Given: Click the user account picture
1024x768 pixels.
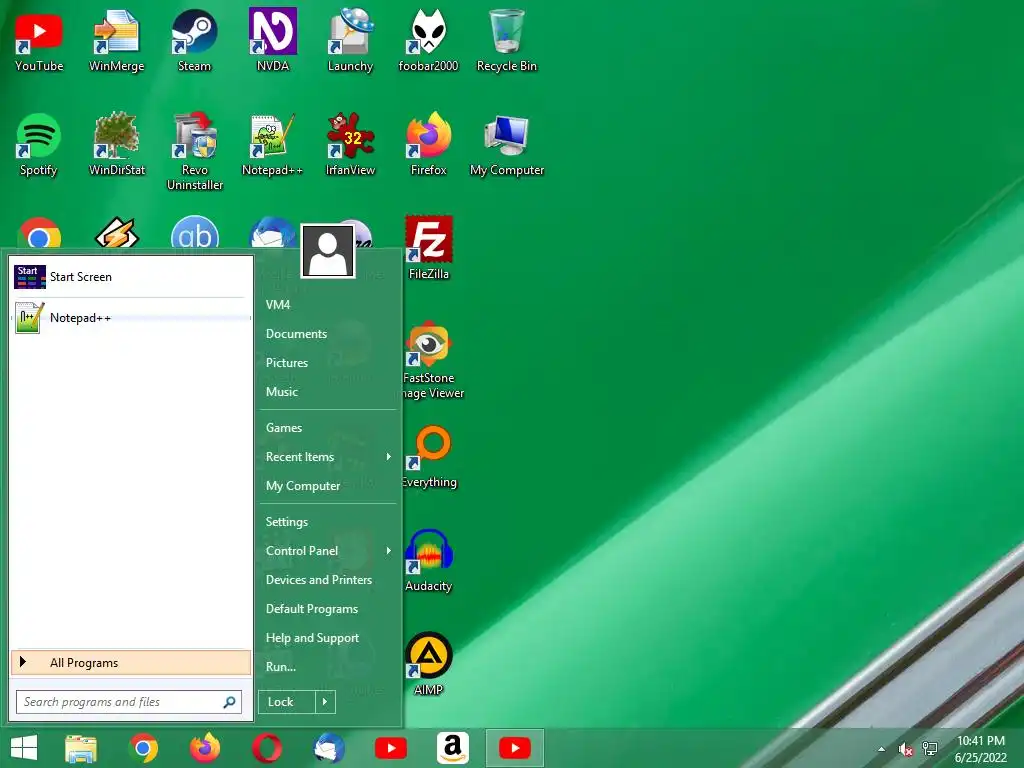Looking at the screenshot, I should [x=328, y=251].
